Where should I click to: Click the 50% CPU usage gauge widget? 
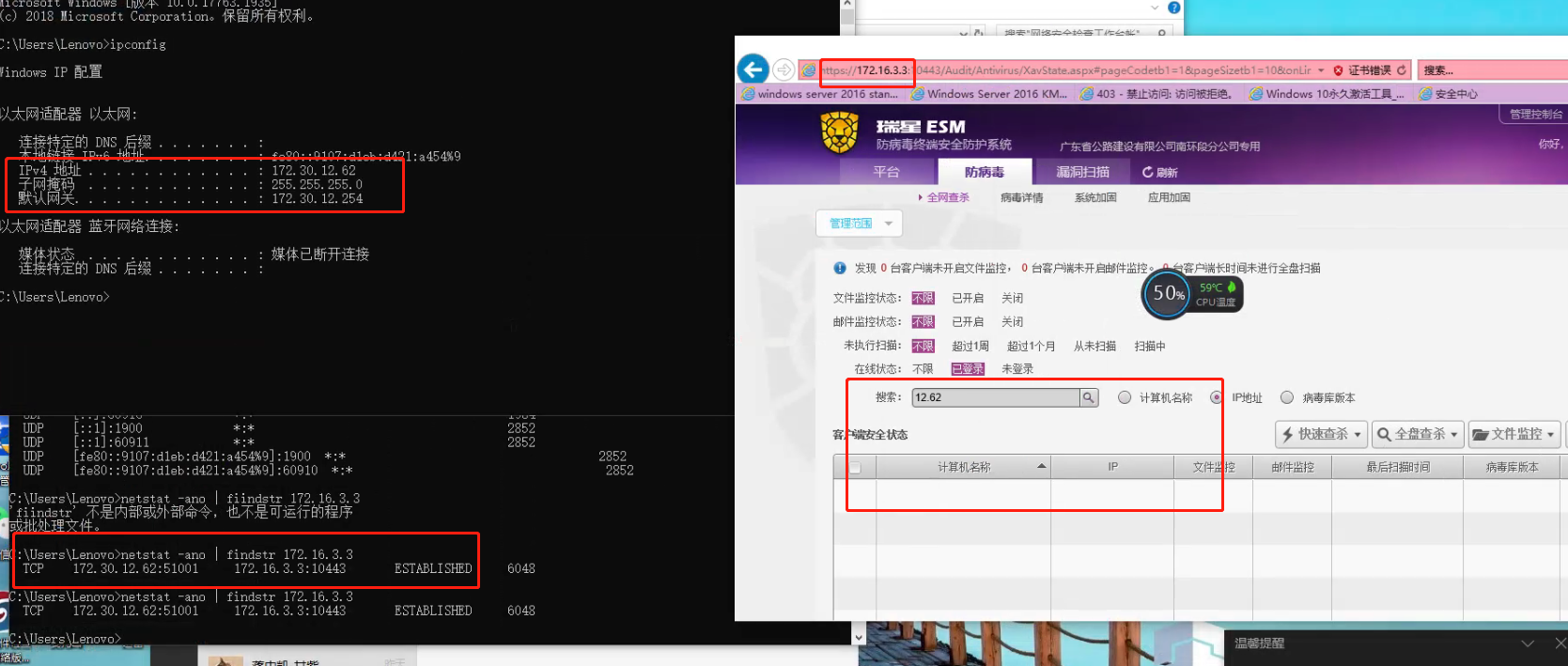(x=1168, y=293)
